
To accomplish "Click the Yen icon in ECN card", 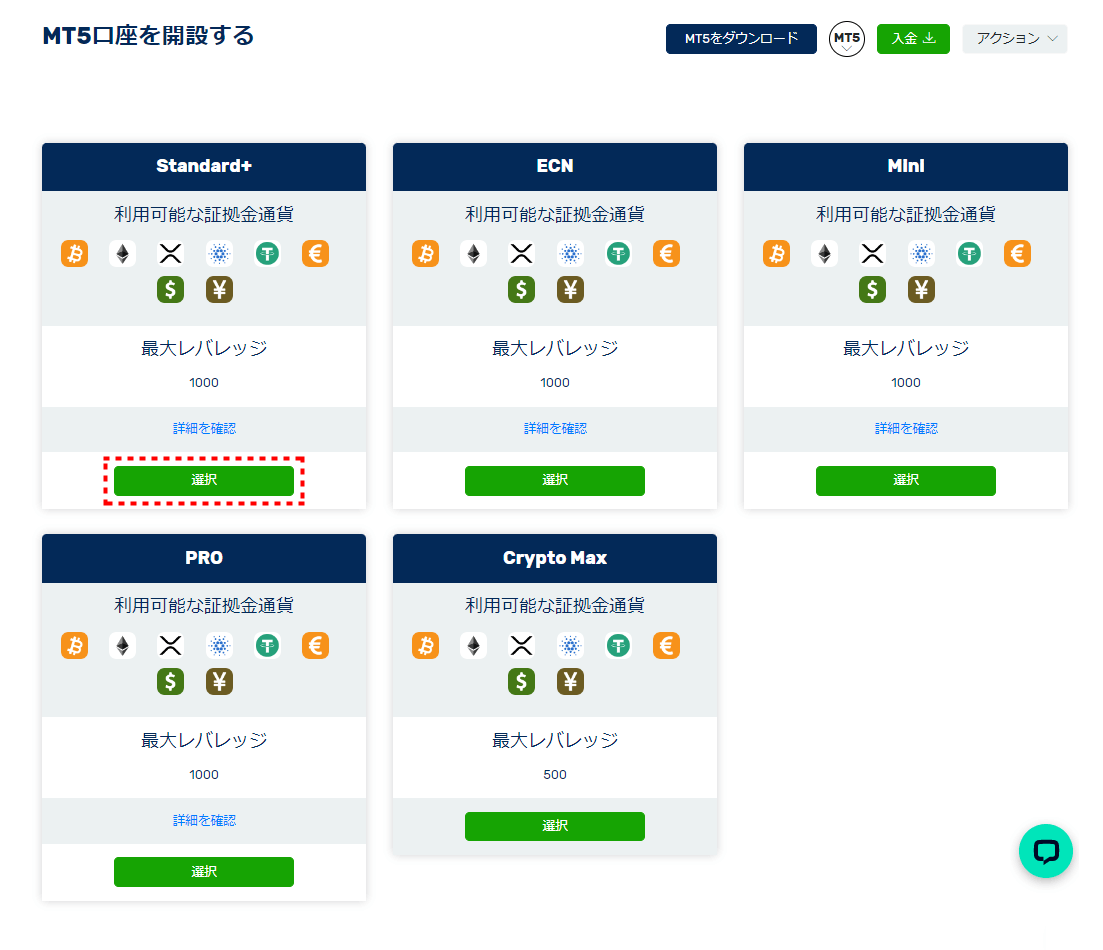I will click(570, 289).
